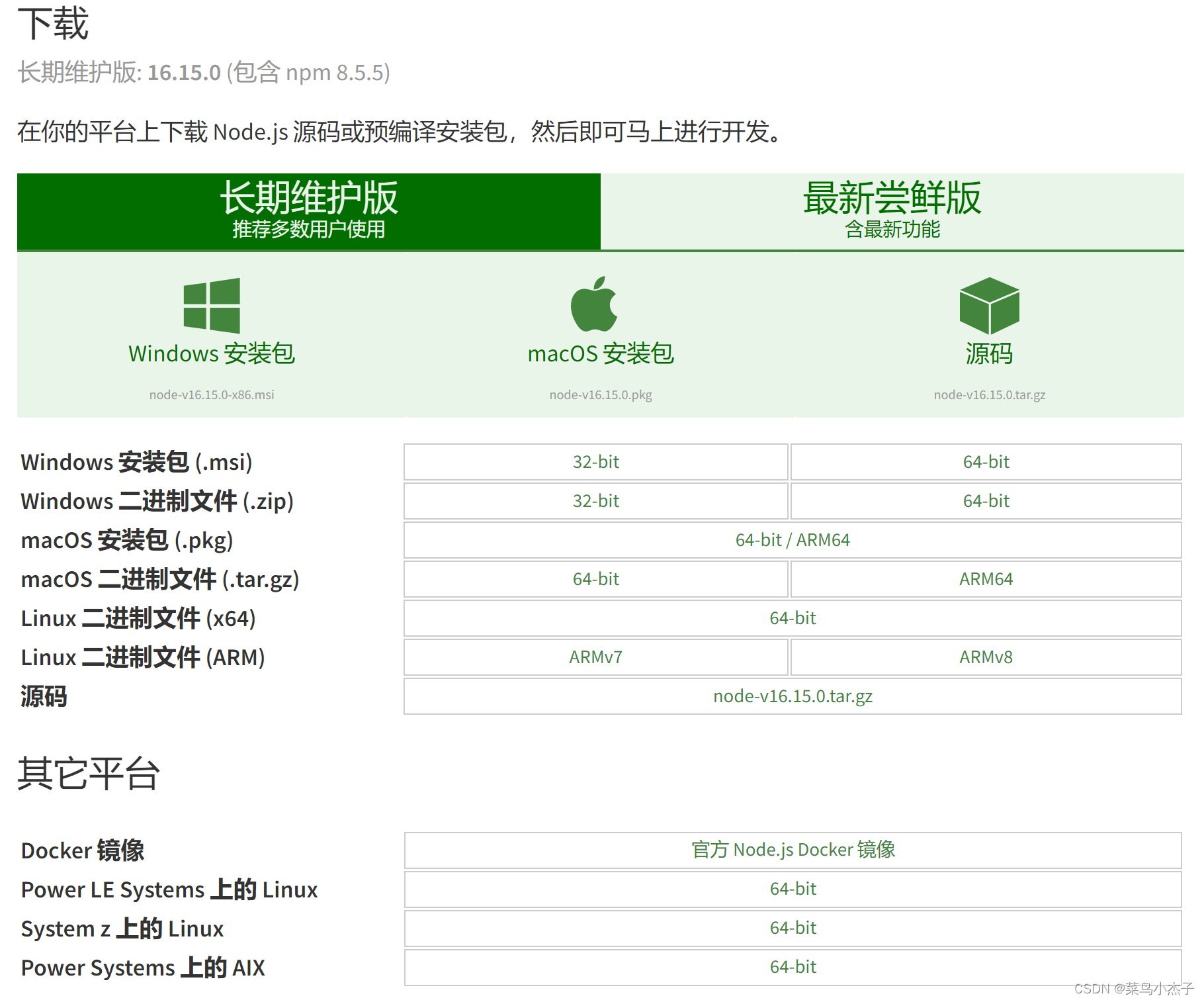Switch to the 最新尝鲜版 tab

pyautogui.click(x=892, y=211)
